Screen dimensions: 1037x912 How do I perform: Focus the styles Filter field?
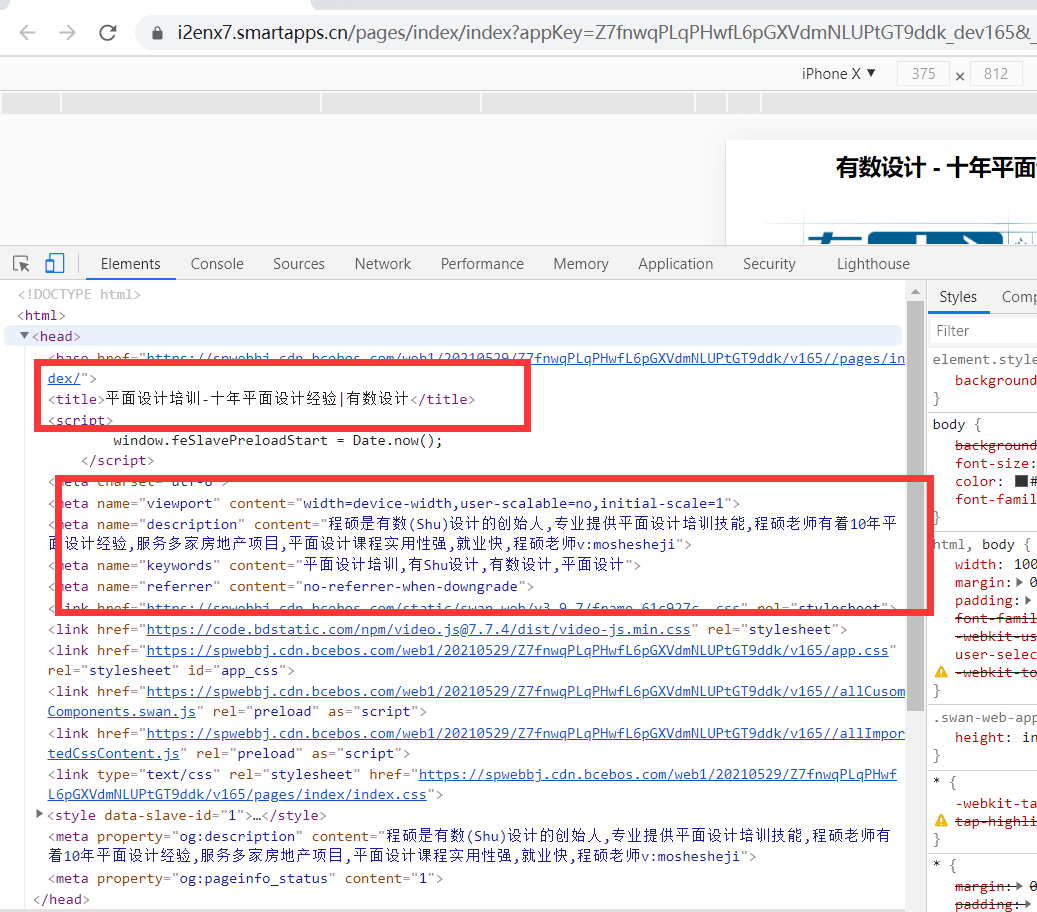984,331
